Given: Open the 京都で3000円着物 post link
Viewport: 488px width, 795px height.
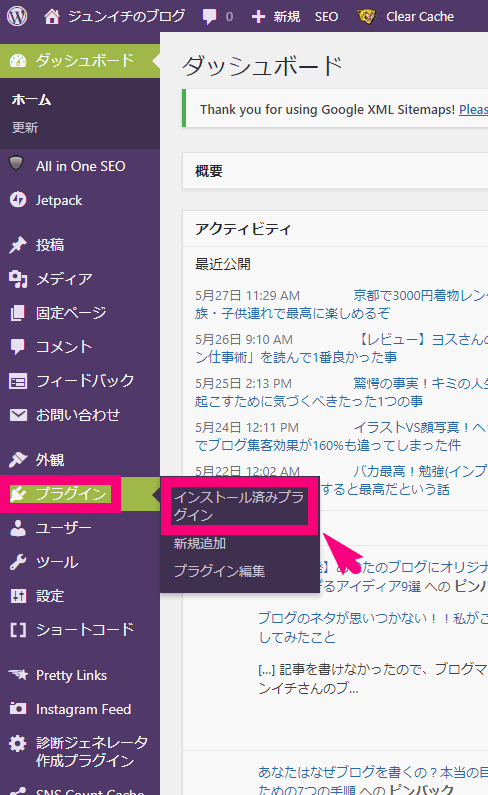Looking at the screenshot, I should 421,296.
